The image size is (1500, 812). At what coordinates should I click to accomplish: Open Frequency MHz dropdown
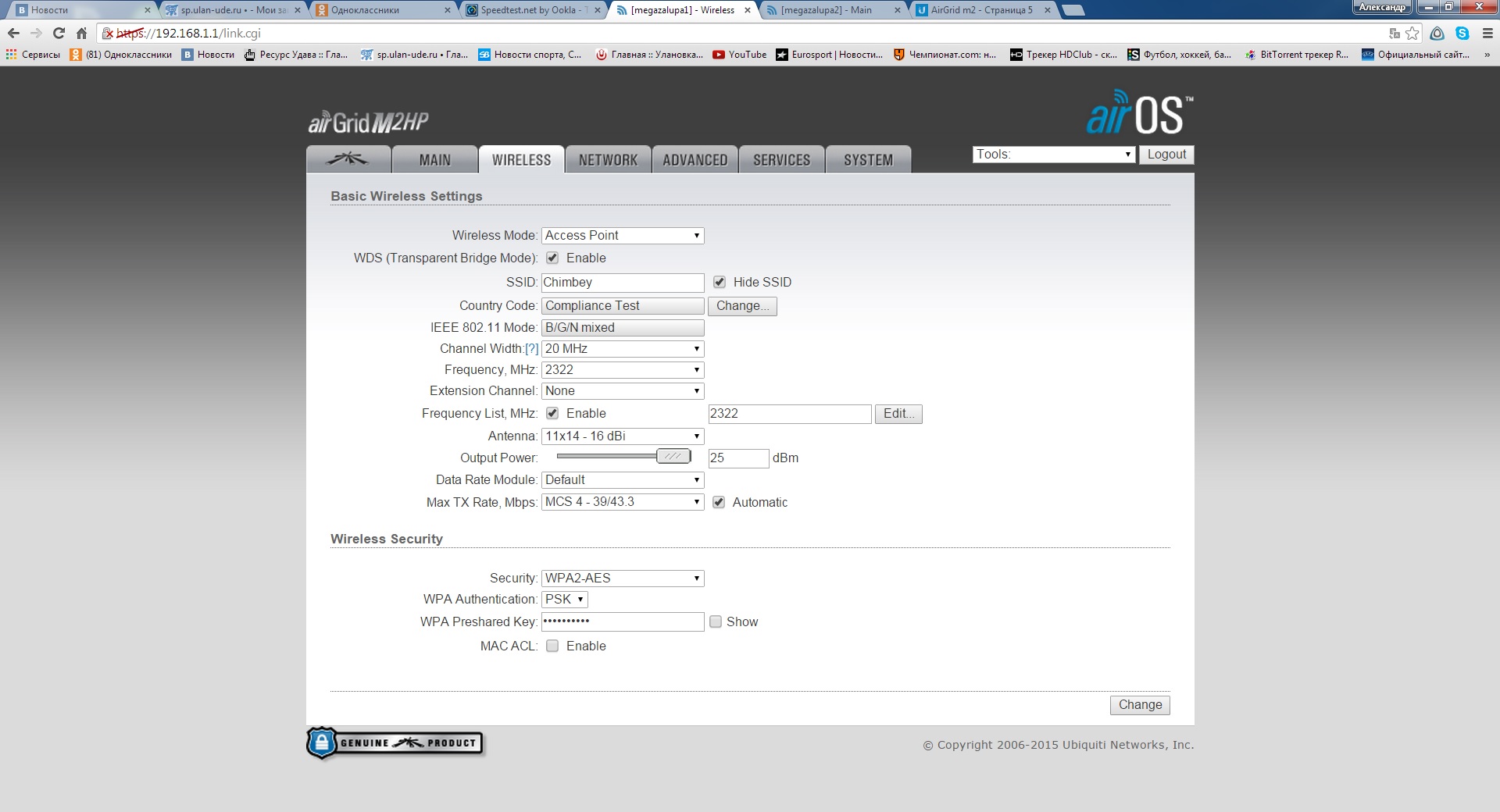point(623,370)
